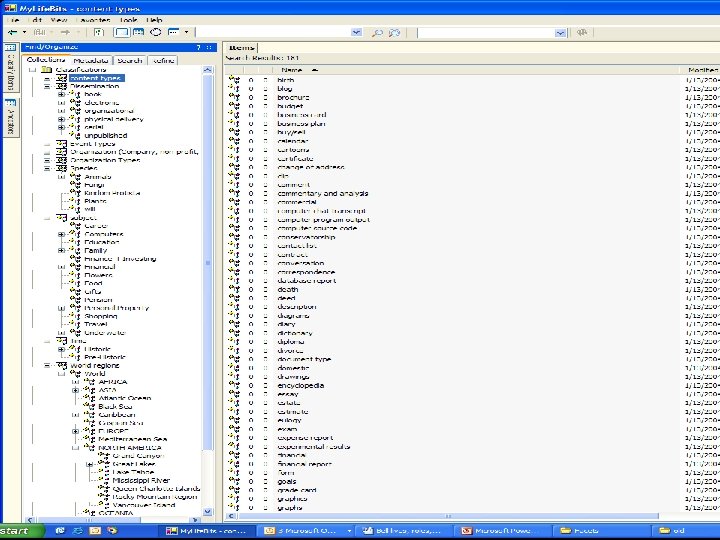The height and width of the screenshot is (540, 720).
Task: Click the oval-shaped view icon in toolbar
Action: coord(156,32)
